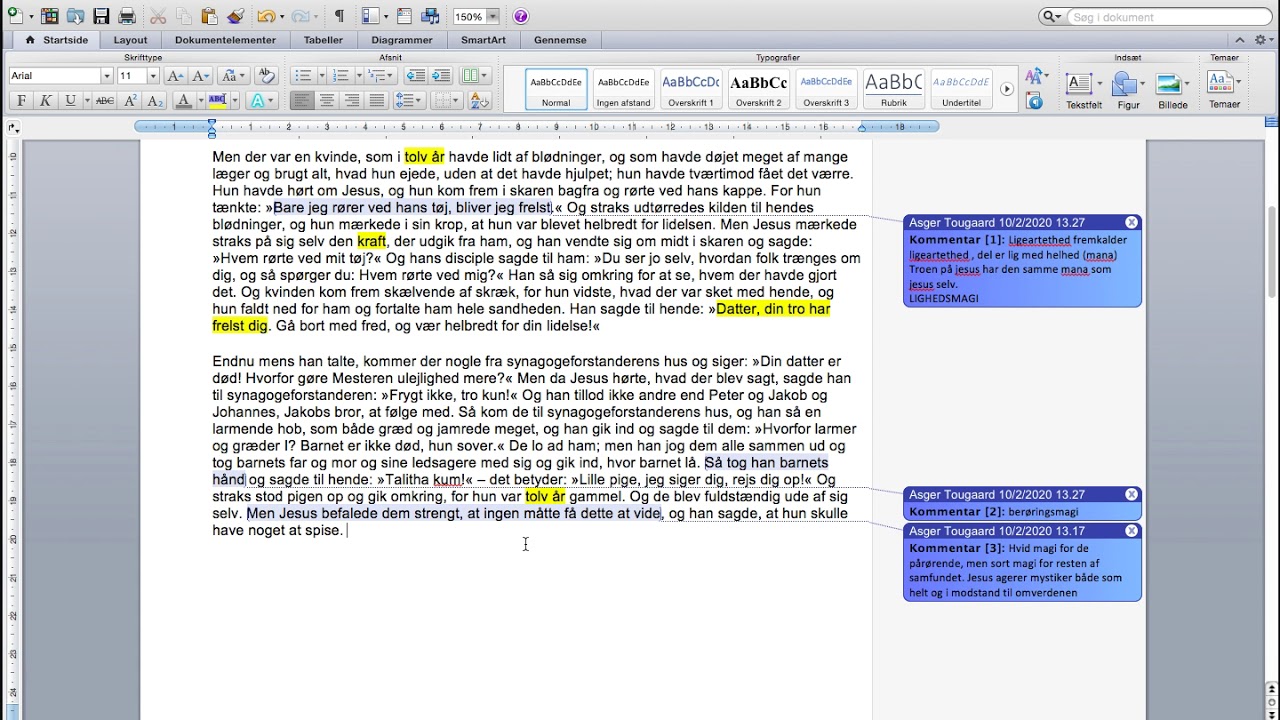Toggle italic (K) formatting

[x=46, y=101]
